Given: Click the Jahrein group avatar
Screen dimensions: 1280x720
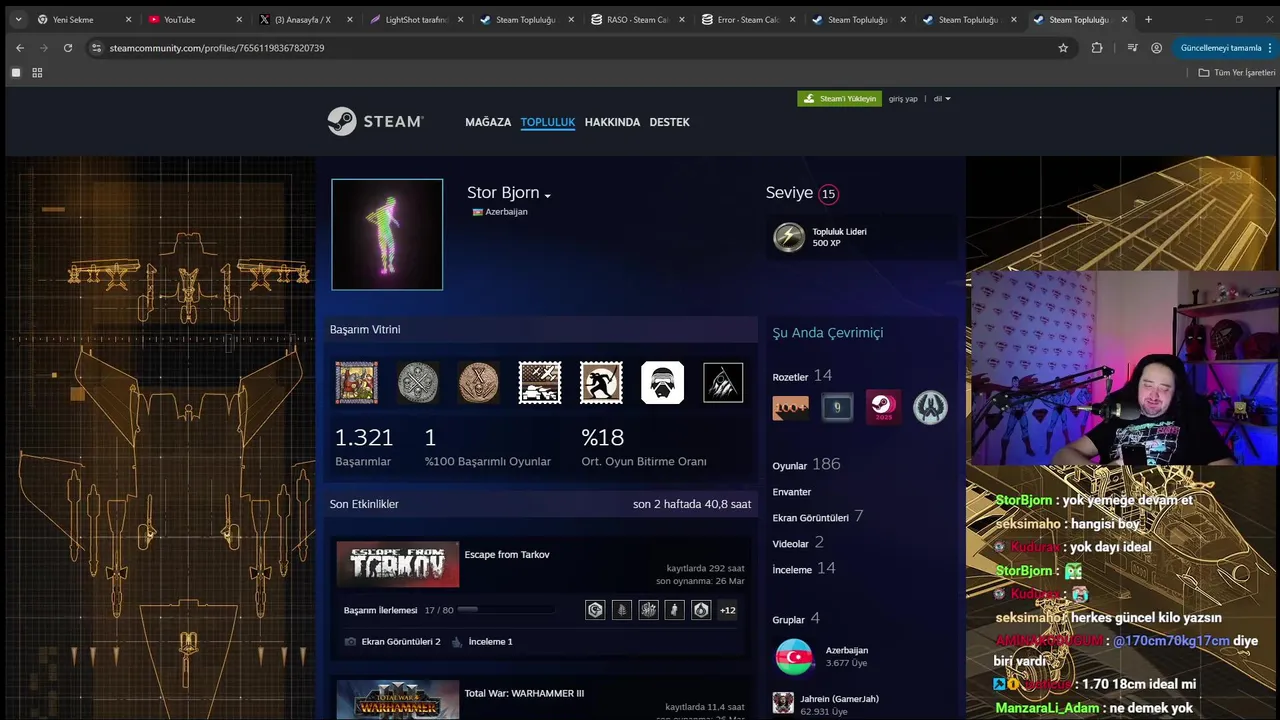Looking at the screenshot, I should [x=783, y=704].
